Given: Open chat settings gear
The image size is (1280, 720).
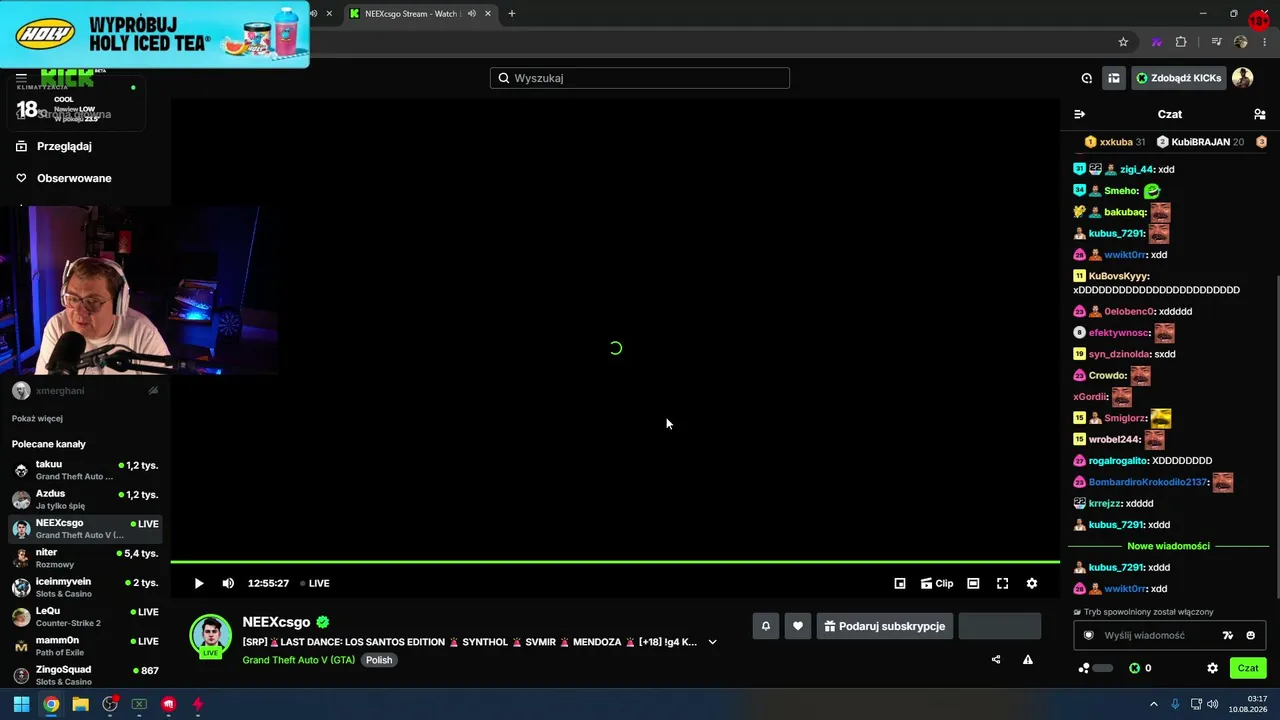Looking at the screenshot, I should point(1213,668).
